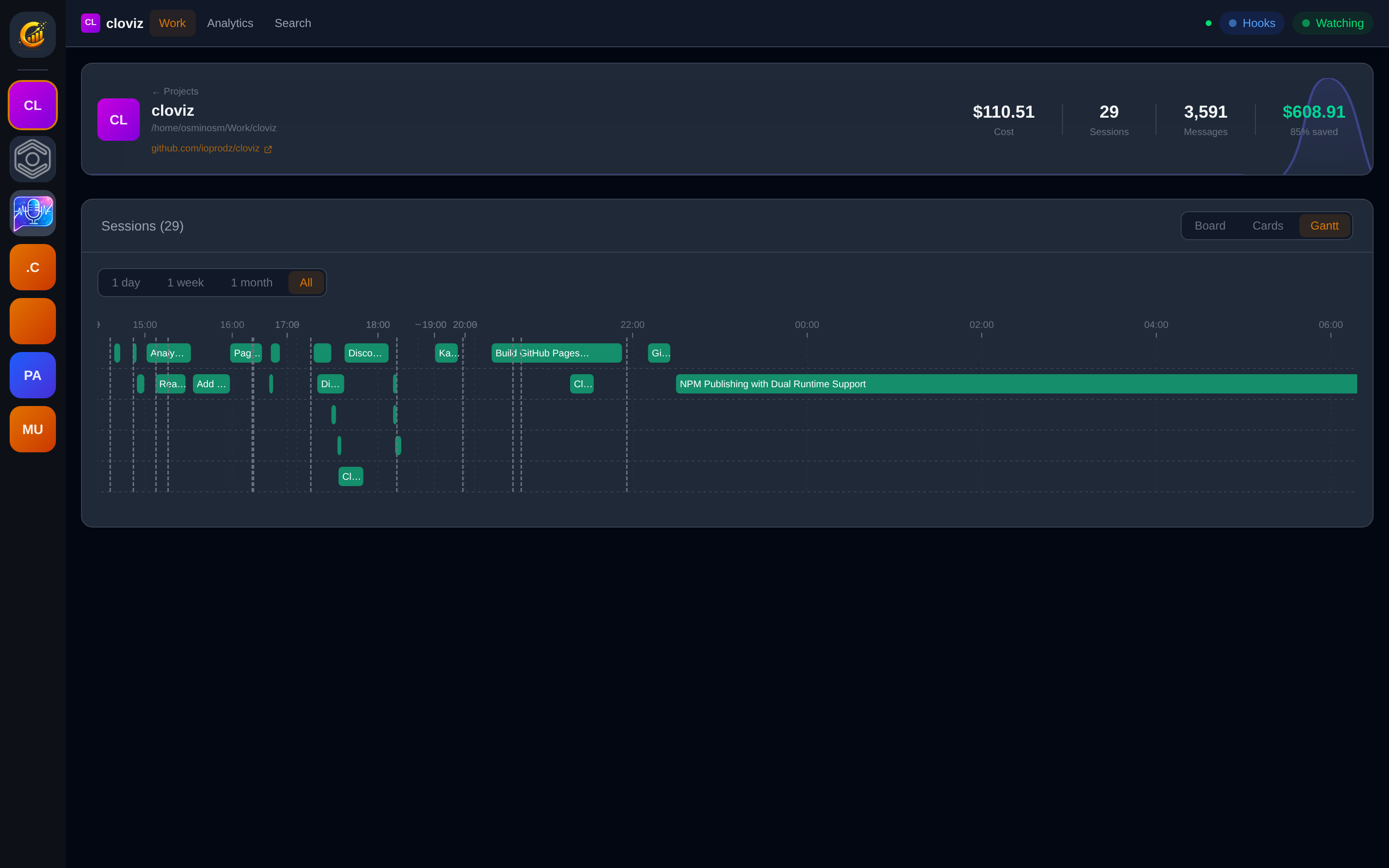Enable the 1 day time range filter

point(126,282)
